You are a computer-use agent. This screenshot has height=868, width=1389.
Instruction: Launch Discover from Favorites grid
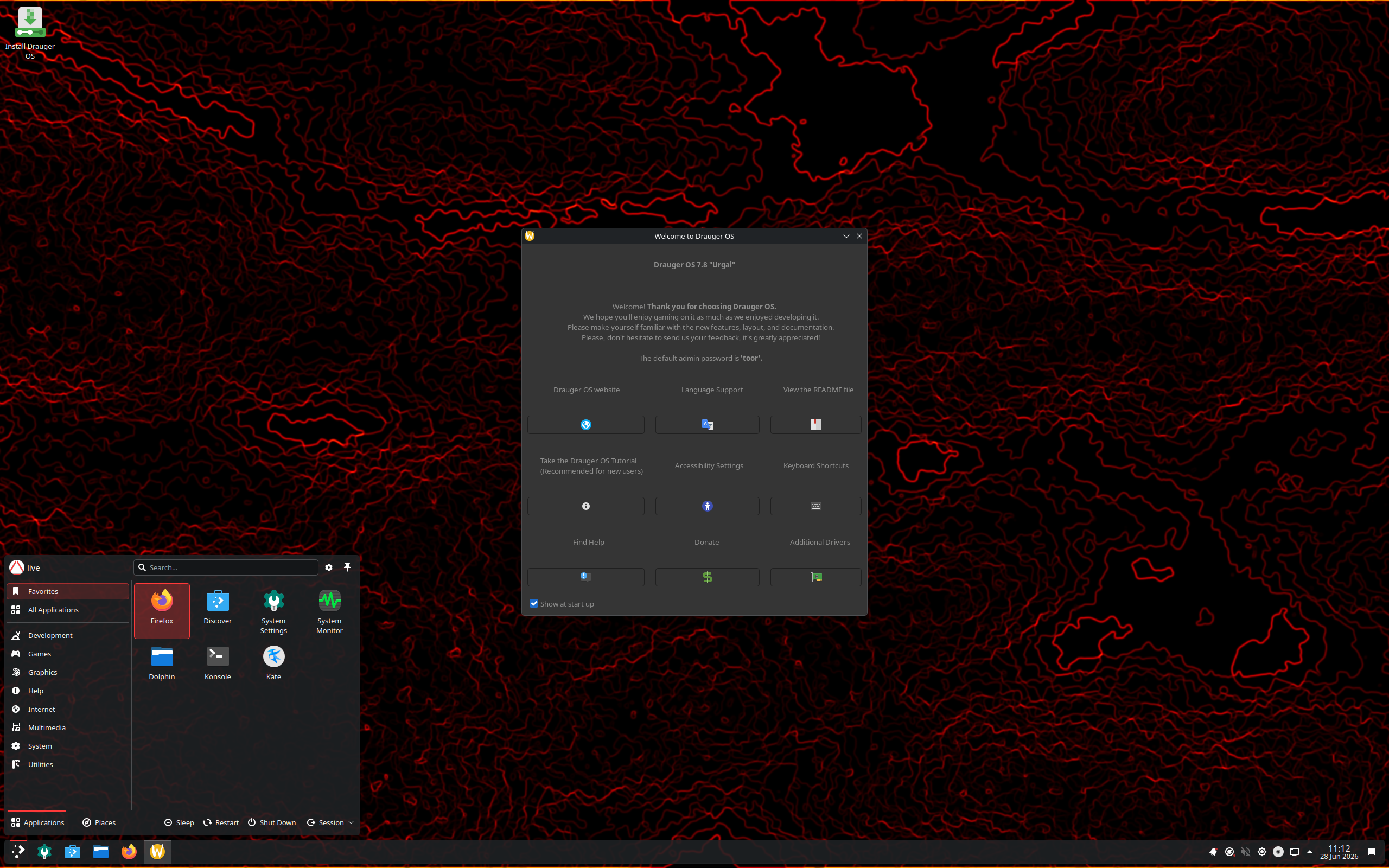coord(218,610)
